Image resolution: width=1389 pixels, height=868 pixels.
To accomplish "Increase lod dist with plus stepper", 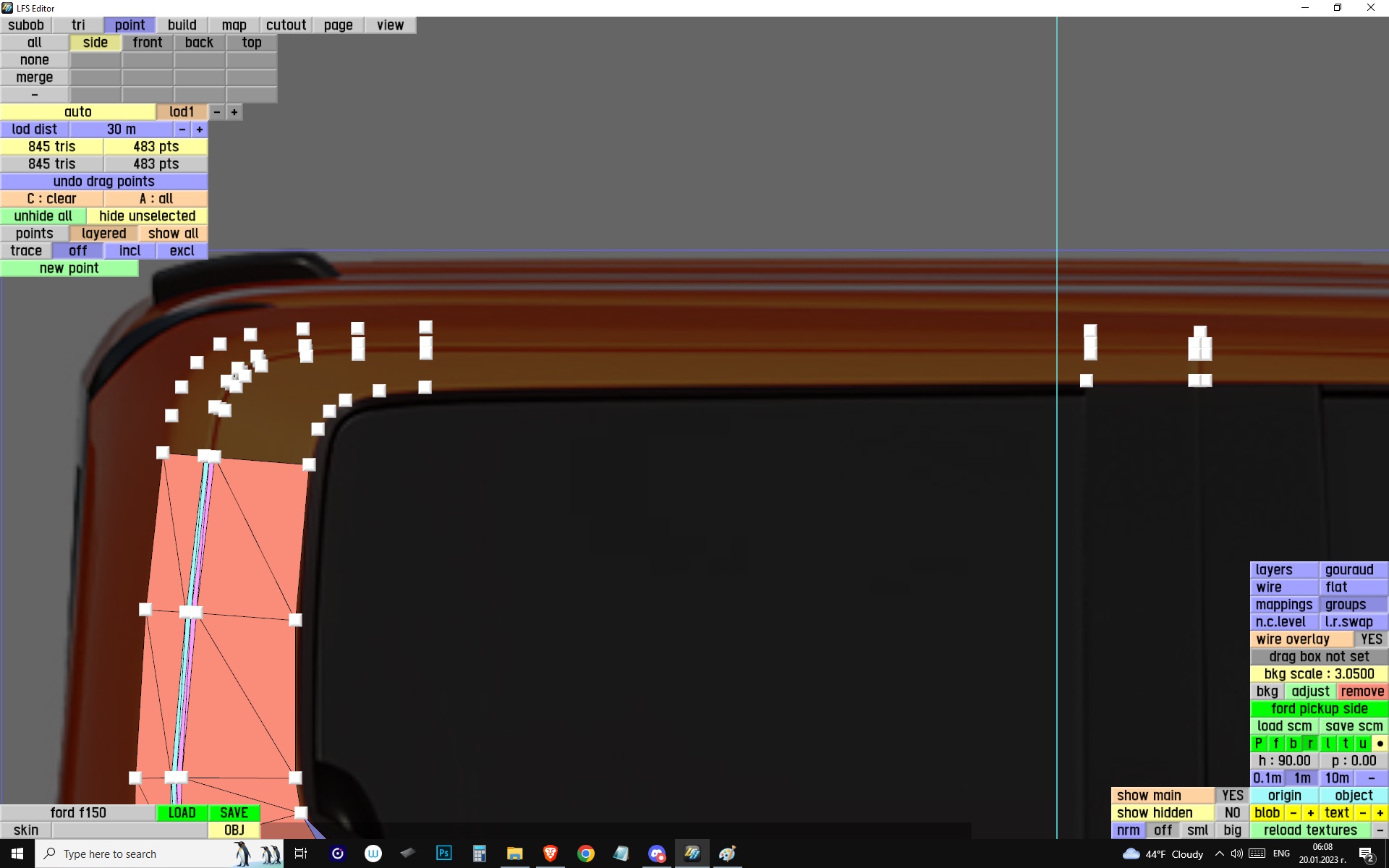I will [x=200, y=129].
